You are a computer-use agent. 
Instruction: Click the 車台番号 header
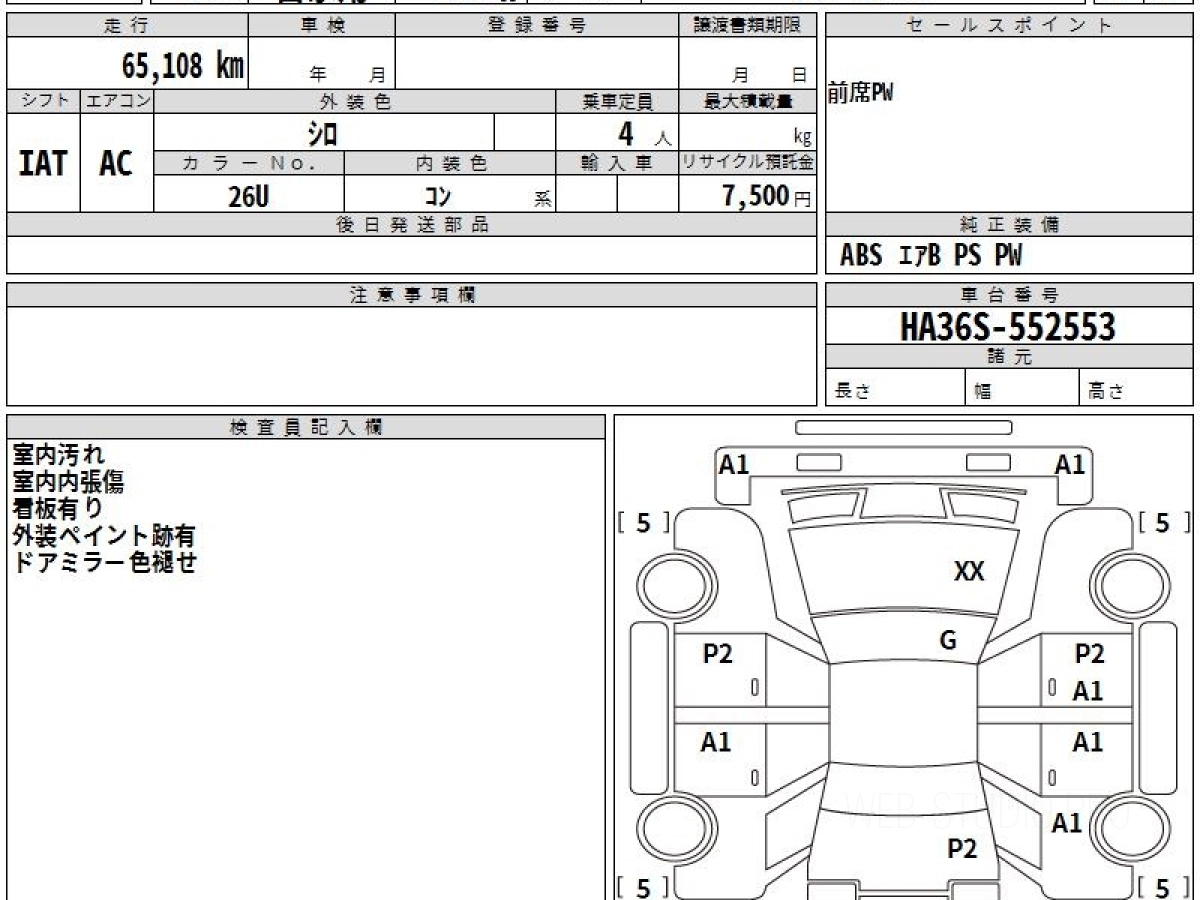click(x=1010, y=295)
